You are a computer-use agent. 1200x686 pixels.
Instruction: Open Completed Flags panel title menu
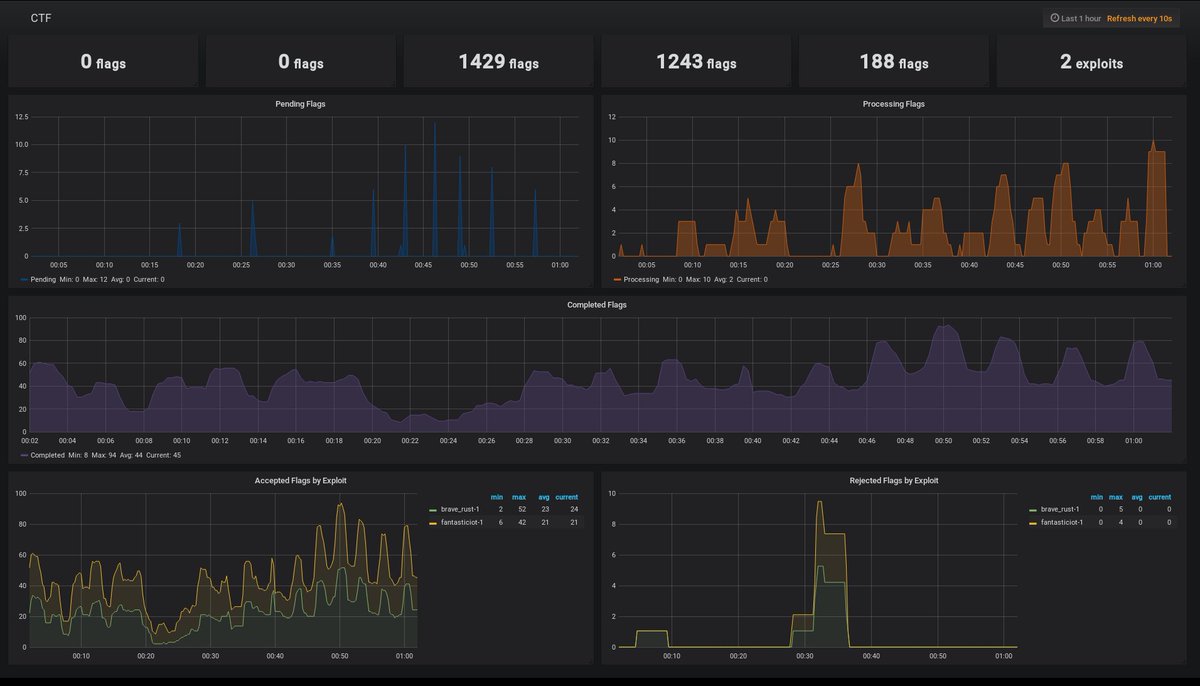coord(597,304)
